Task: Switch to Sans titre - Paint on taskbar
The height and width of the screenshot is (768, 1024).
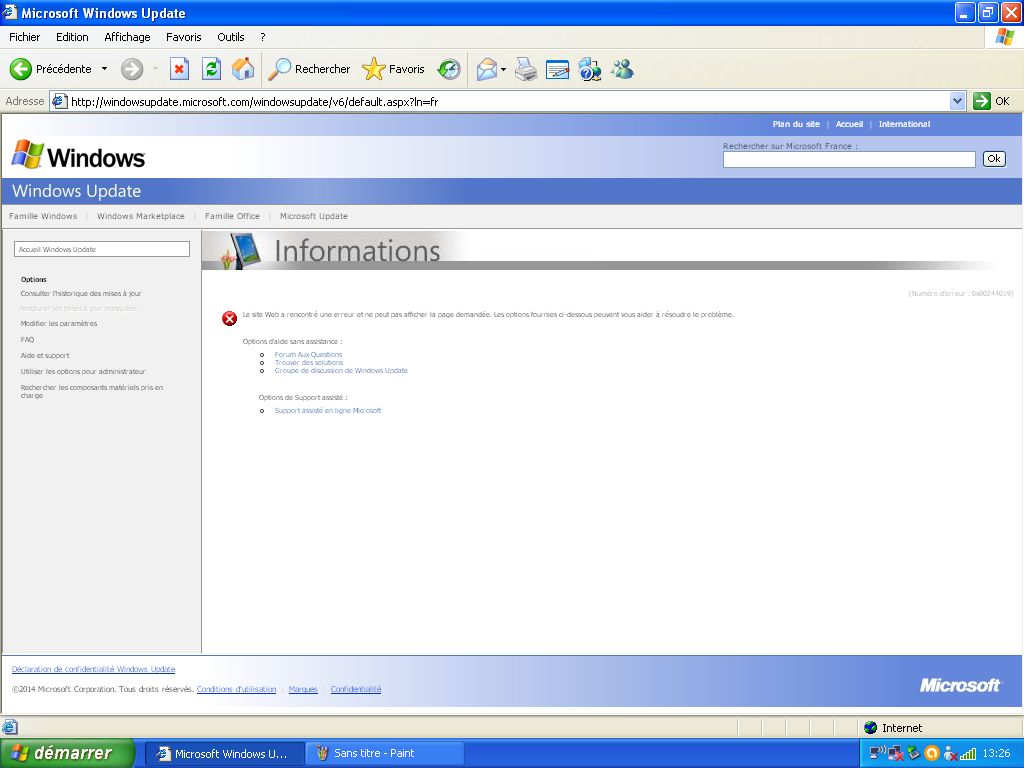Action: pyautogui.click(x=385, y=753)
